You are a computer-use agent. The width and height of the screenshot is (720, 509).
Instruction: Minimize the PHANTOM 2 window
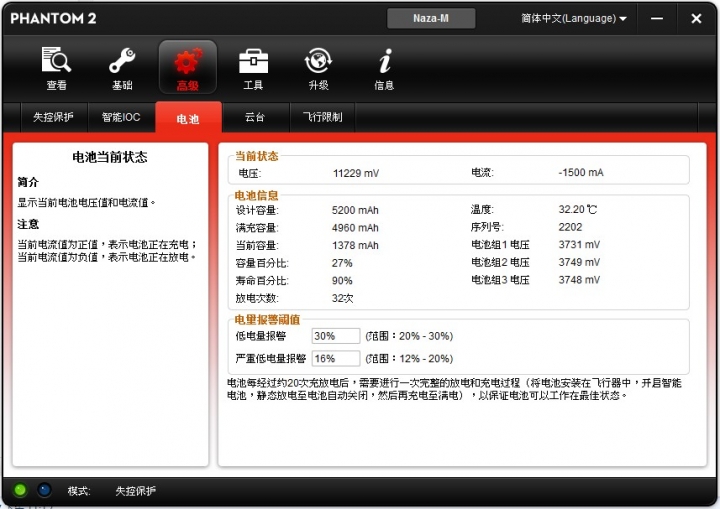[x=657, y=18]
